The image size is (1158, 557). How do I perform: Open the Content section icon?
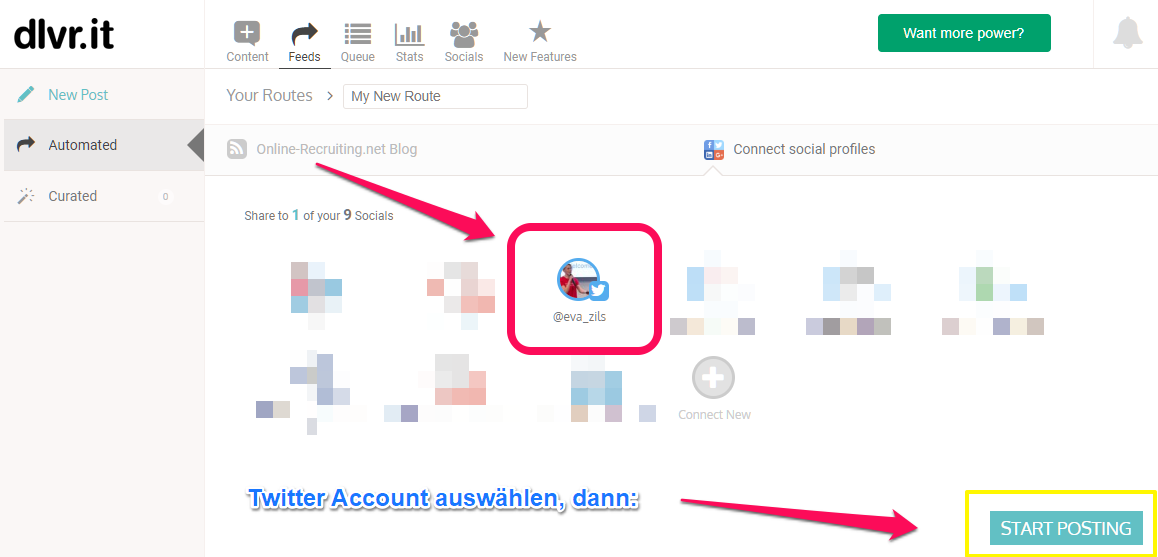(247, 33)
